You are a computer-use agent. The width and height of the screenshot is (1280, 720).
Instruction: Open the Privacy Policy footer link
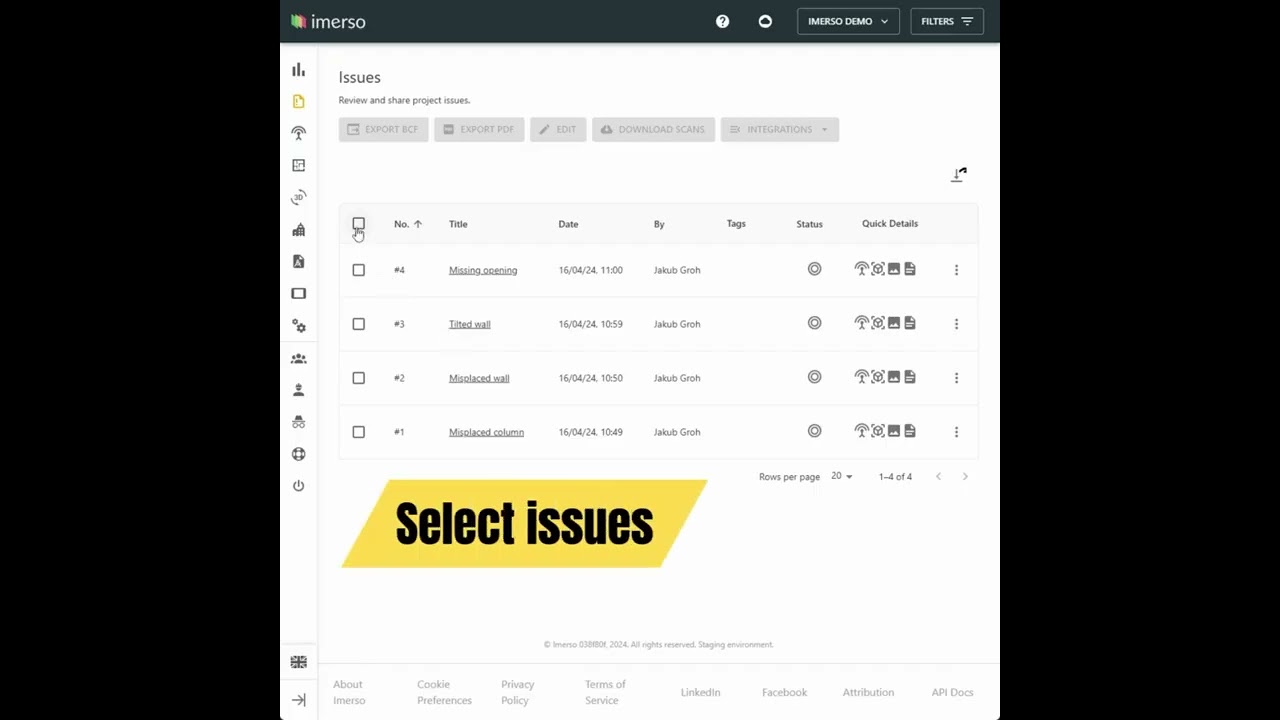coord(518,692)
